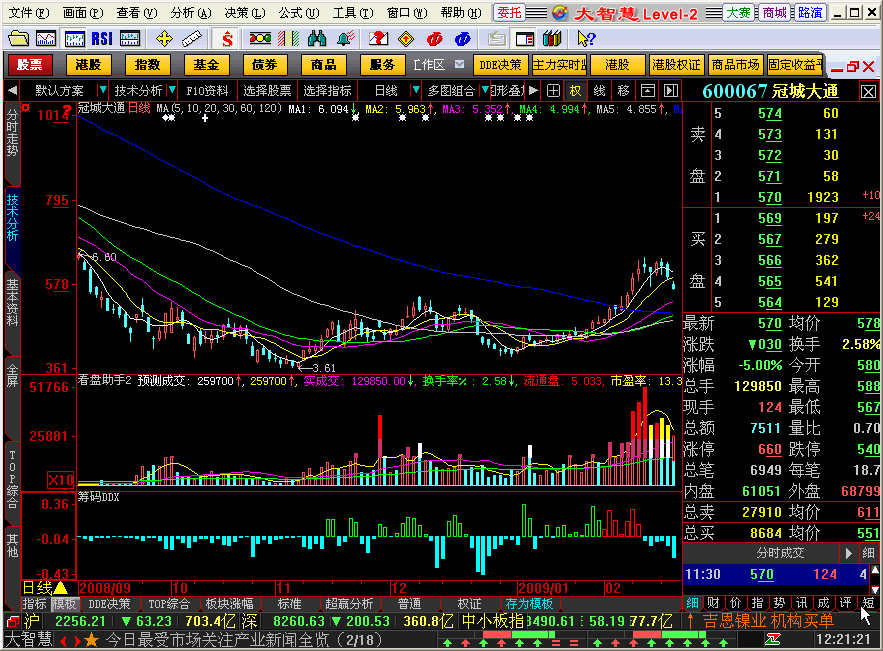Expand the 工作区 dropdown
Viewport: 883px width, 651px height.
click(x=460, y=64)
